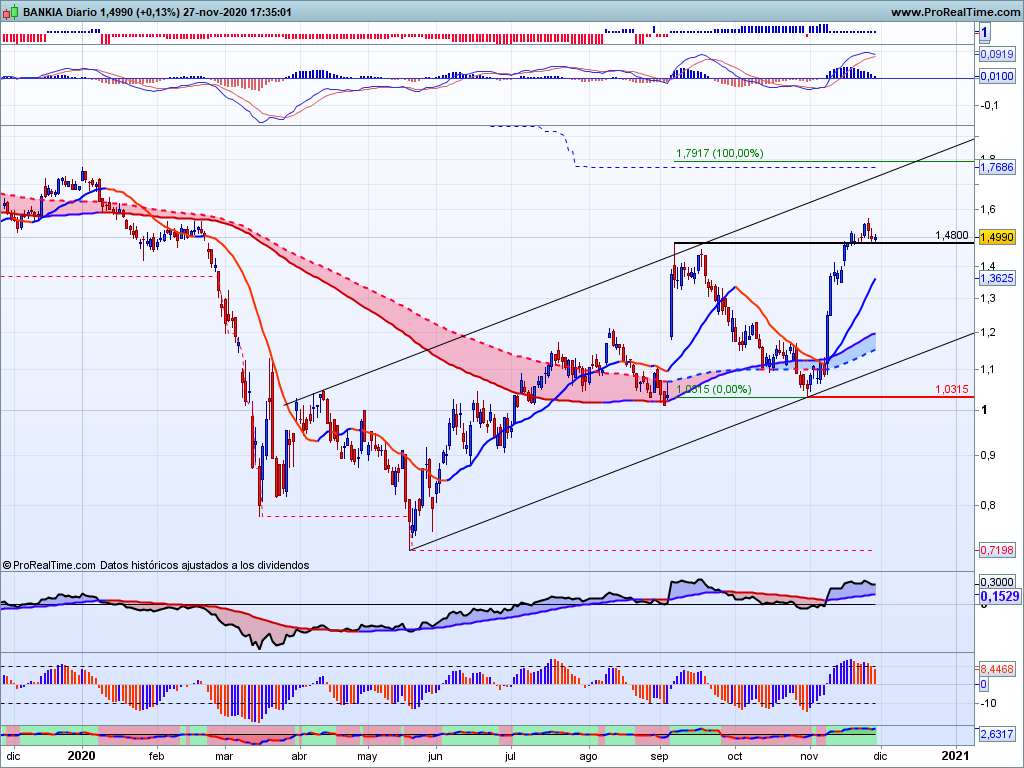Click the red 0,7198 low price label
The image size is (1024, 768).
(x=997, y=551)
